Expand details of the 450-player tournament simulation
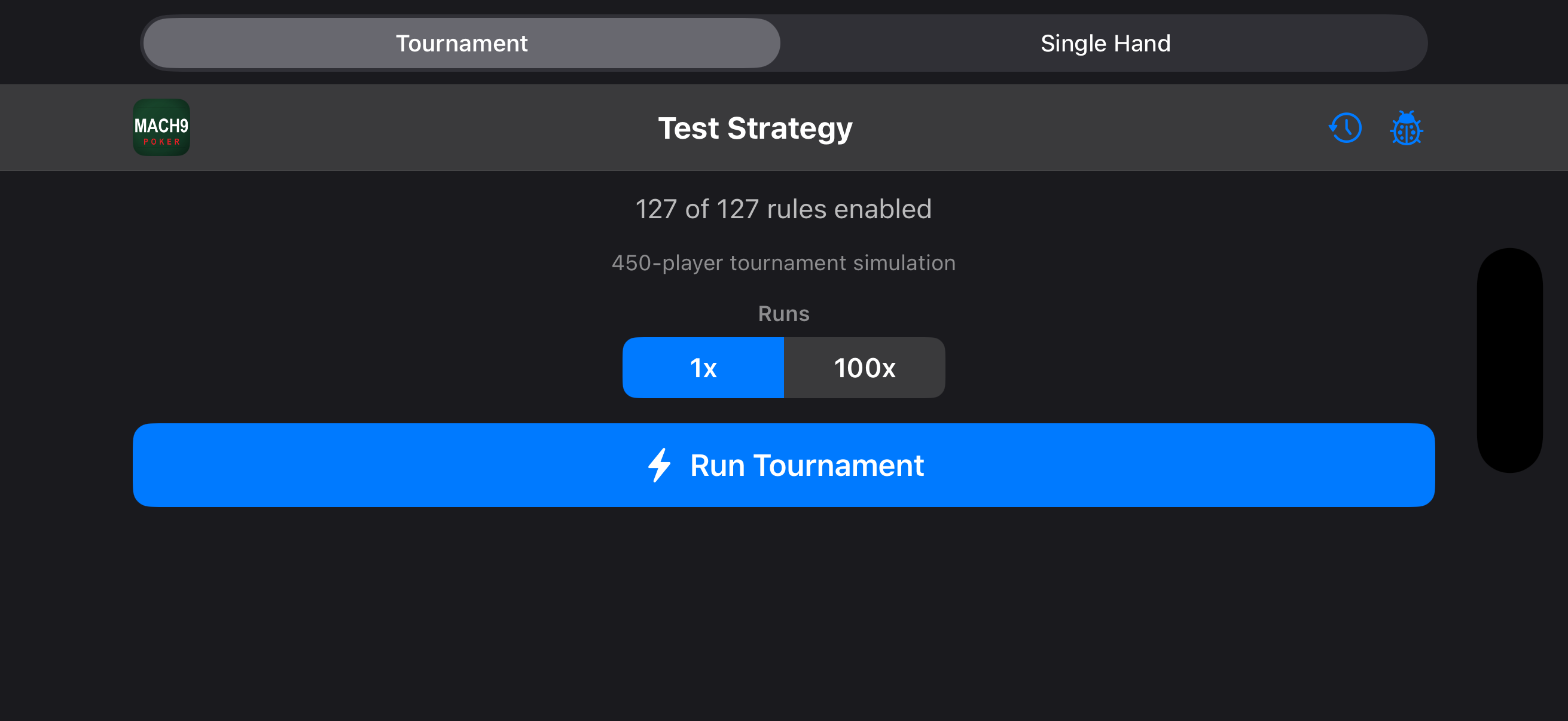Screen dimensions: 1568x721 (x=783, y=263)
